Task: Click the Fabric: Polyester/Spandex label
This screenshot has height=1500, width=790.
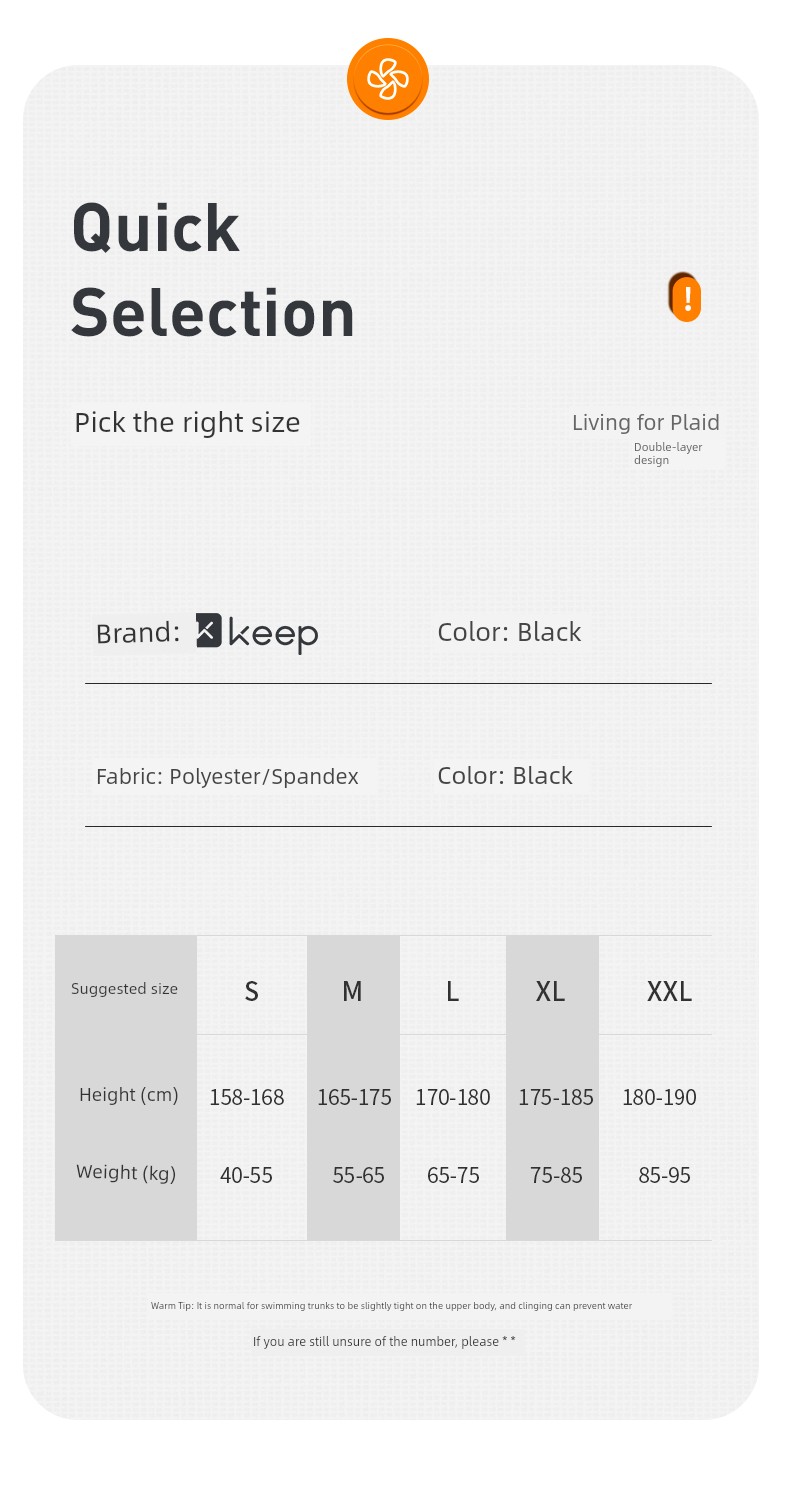Action: (x=227, y=776)
